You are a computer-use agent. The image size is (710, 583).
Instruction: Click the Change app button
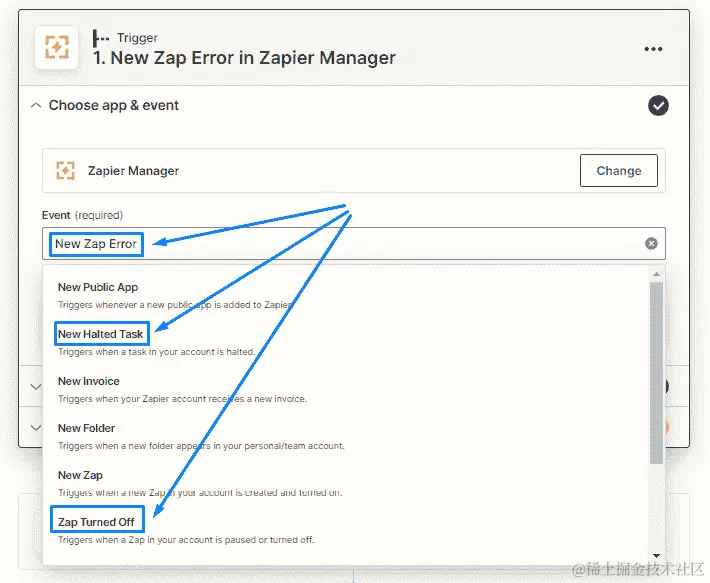click(x=619, y=171)
